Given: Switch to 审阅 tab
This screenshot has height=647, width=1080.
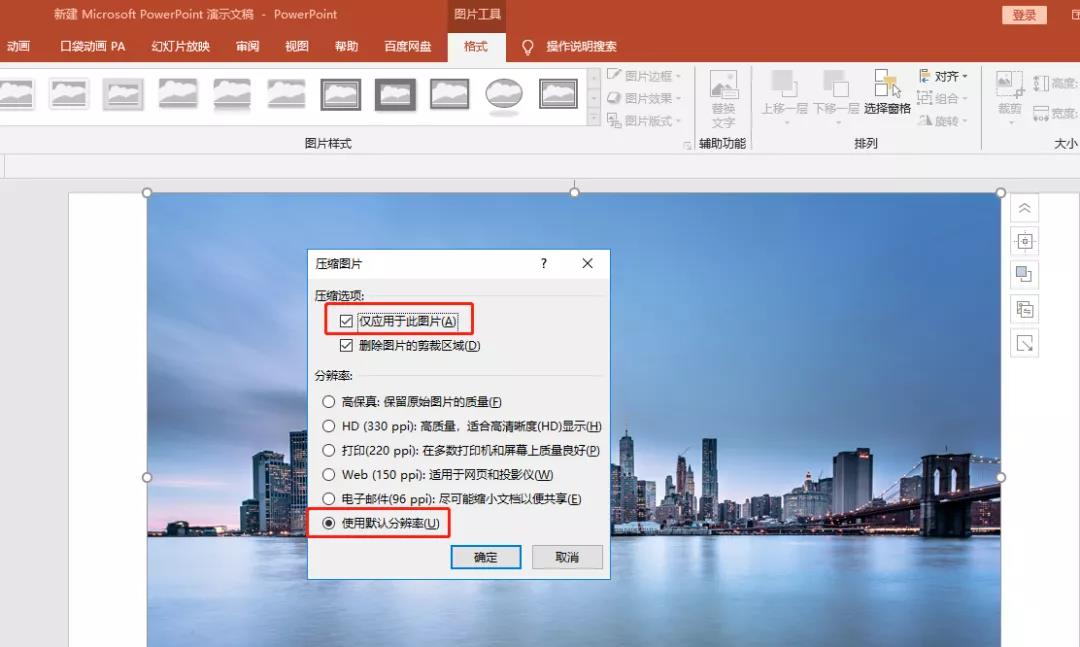Looking at the screenshot, I should 247,46.
